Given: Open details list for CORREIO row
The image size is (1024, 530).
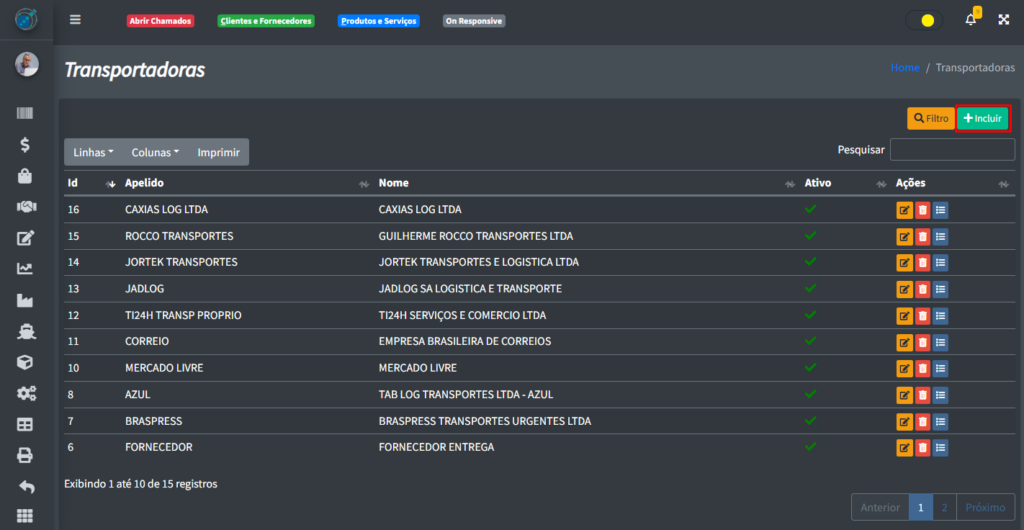Looking at the screenshot, I should tap(940, 342).
